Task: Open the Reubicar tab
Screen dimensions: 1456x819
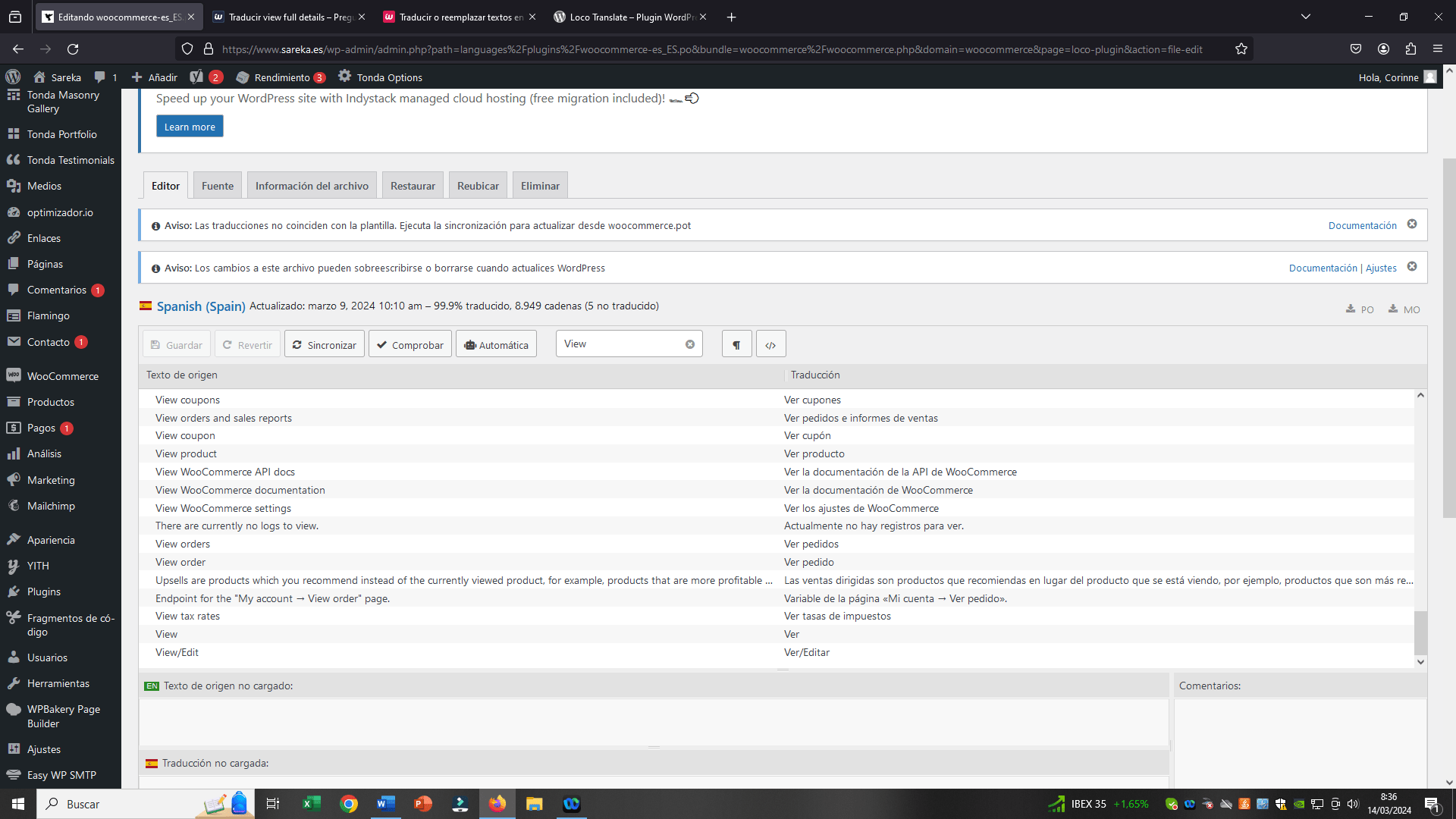Action: coord(478,186)
